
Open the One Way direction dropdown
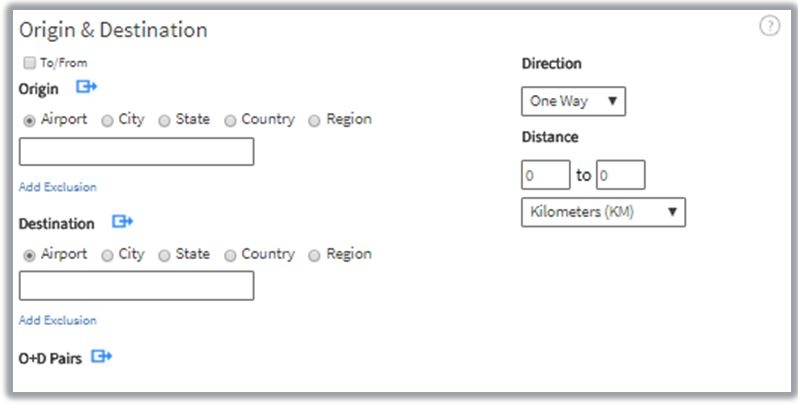coord(573,101)
